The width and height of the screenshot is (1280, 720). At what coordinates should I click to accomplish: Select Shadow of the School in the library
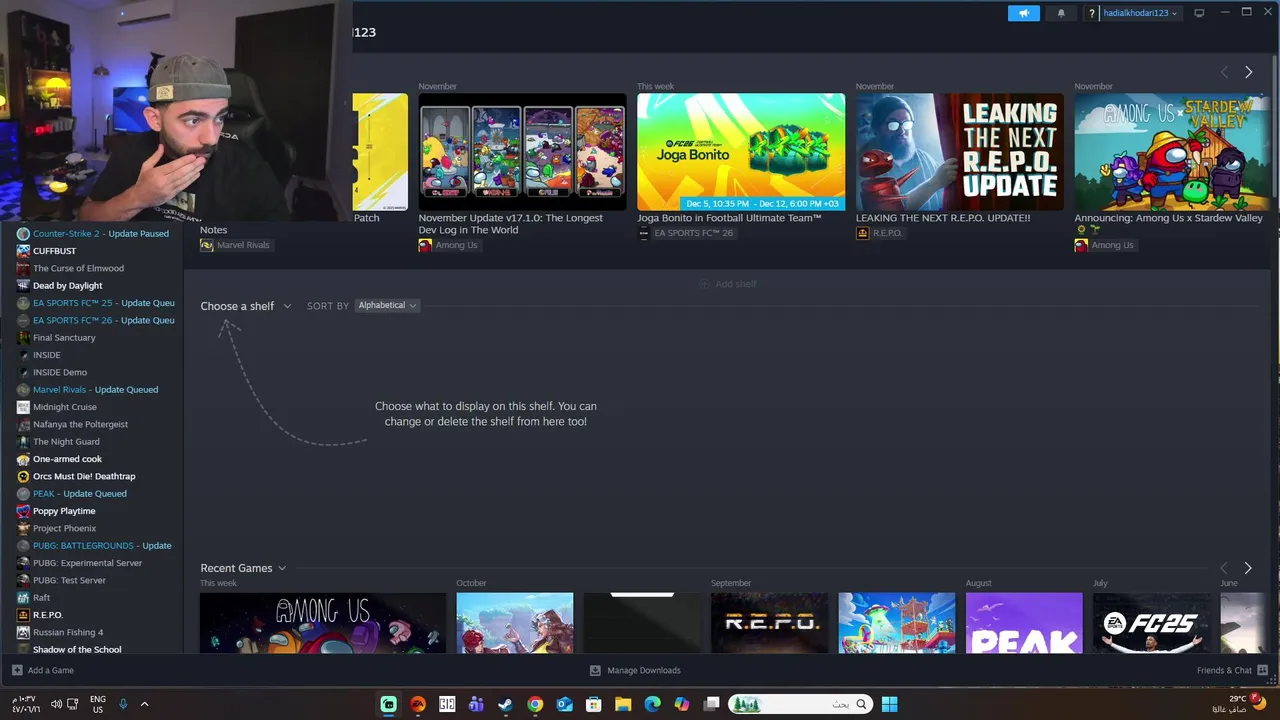77,650
